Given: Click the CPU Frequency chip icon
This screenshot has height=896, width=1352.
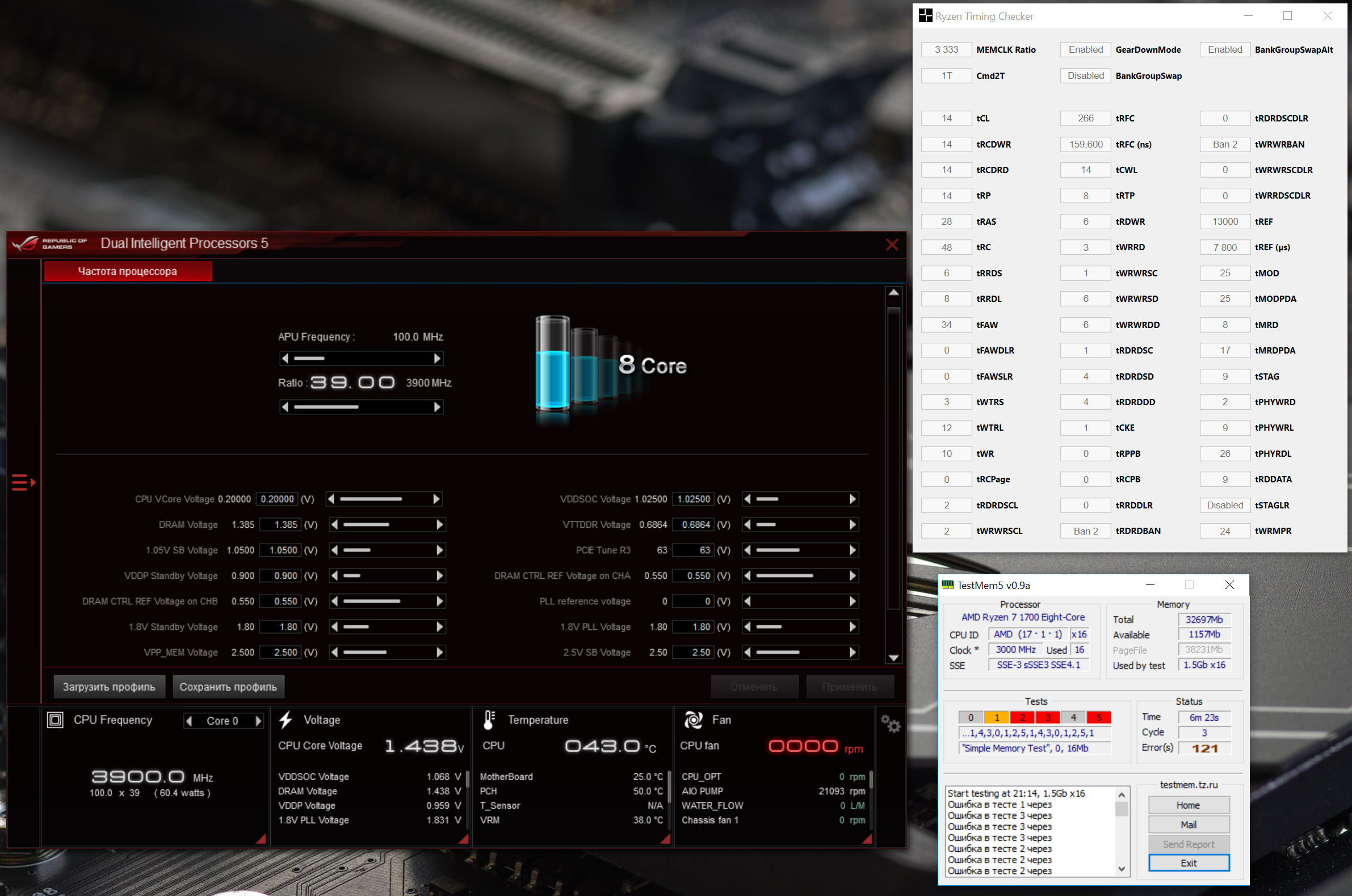Looking at the screenshot, I should [56, 720].
